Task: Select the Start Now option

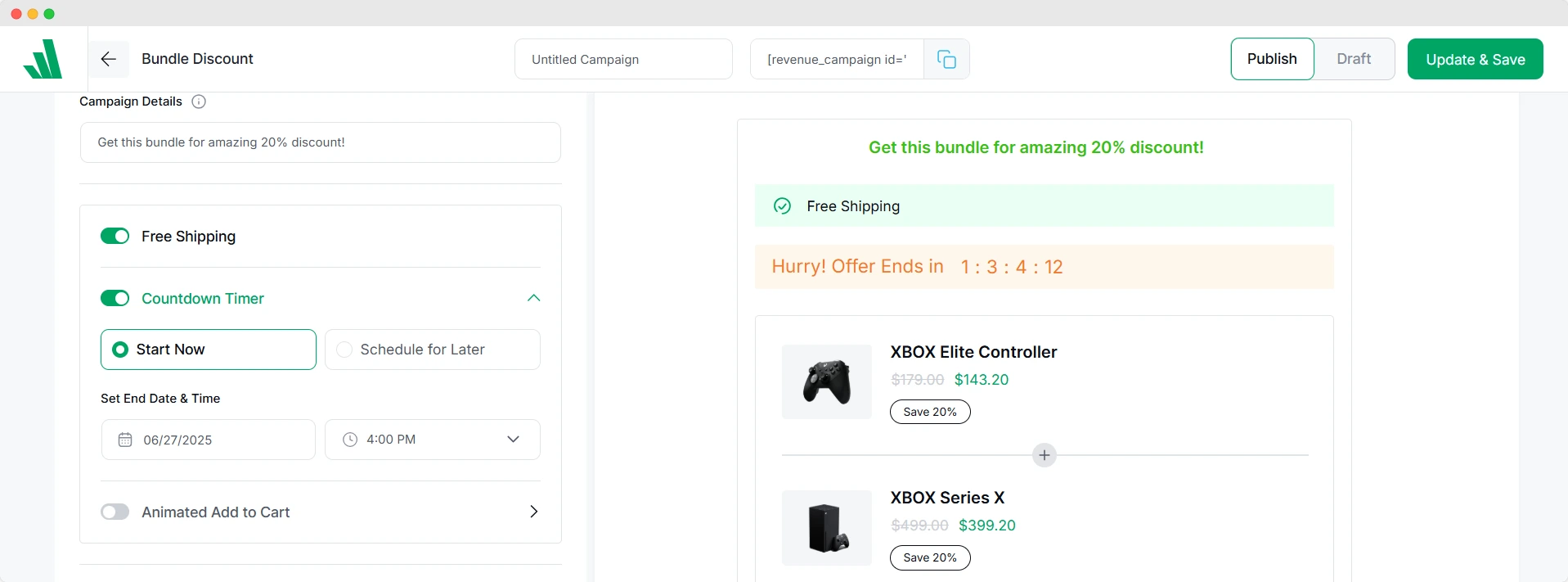Action: pyautogui.click(x=209, y=350)
